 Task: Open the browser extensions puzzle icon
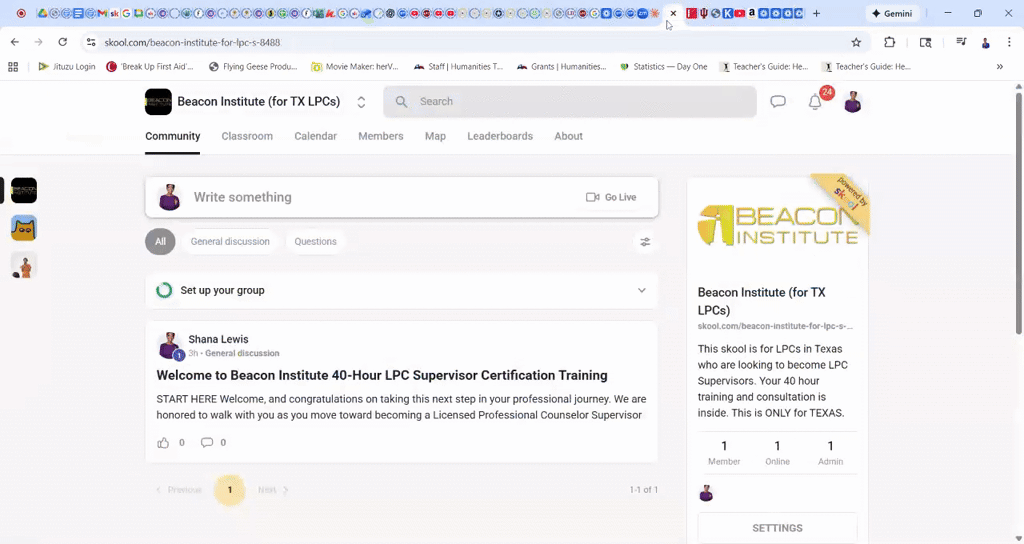[x=889, y=42]
